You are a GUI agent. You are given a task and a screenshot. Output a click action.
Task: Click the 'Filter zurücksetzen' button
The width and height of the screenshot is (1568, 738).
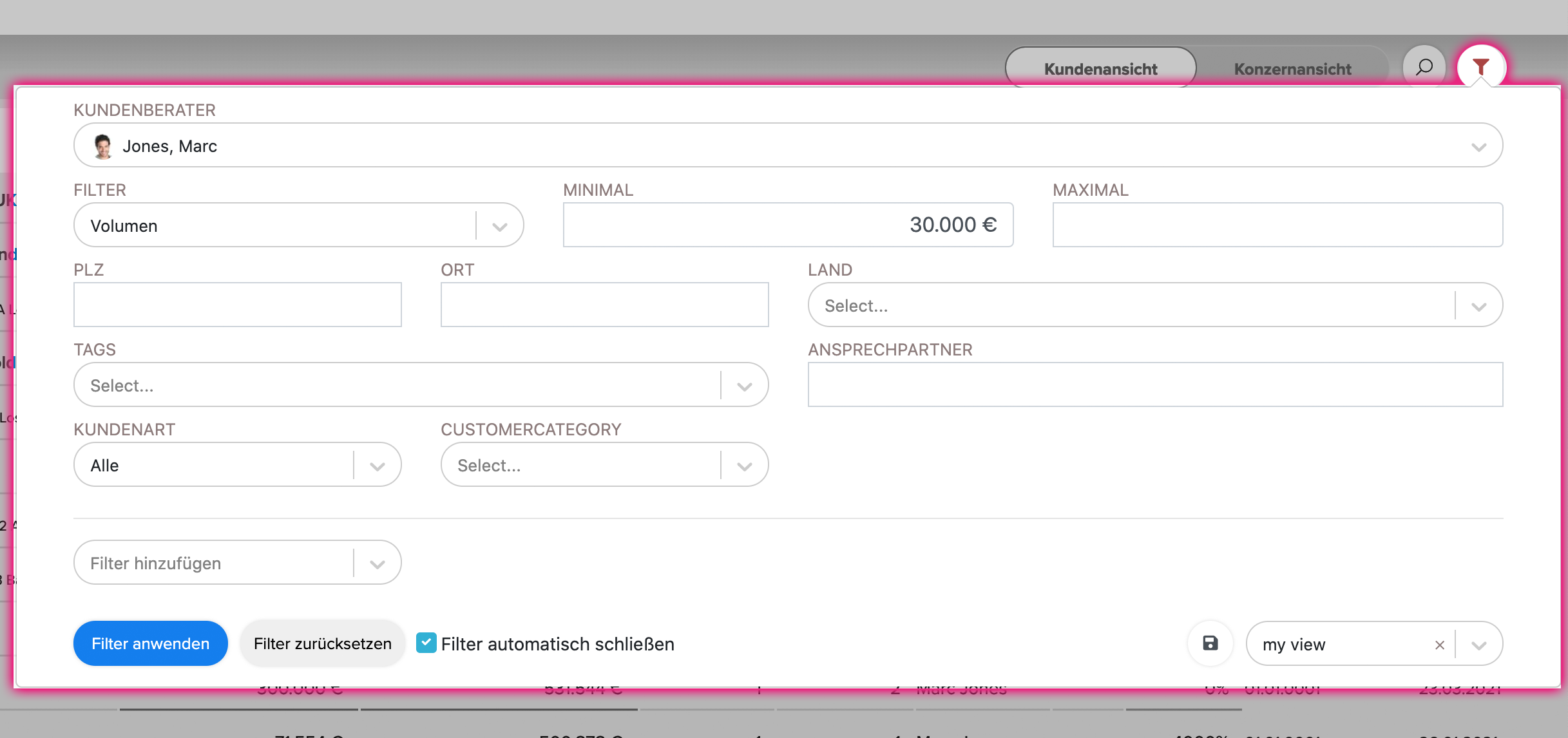[x=322, y=643]
